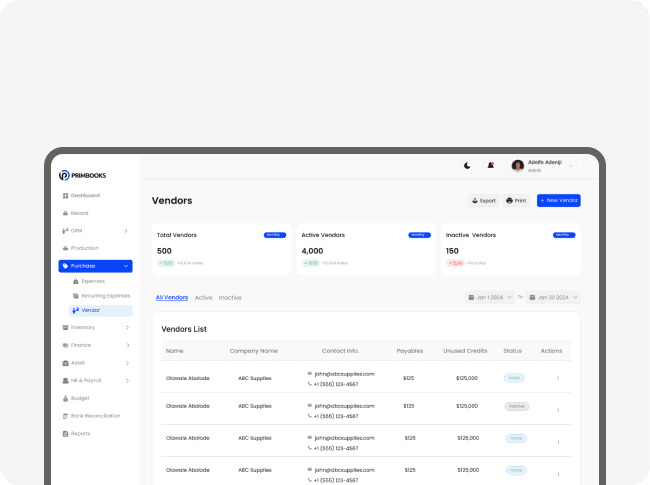Viewport: 650px width, 485px height.
Task: Click the Finance sidebar icon
Action: pos(65,345)
